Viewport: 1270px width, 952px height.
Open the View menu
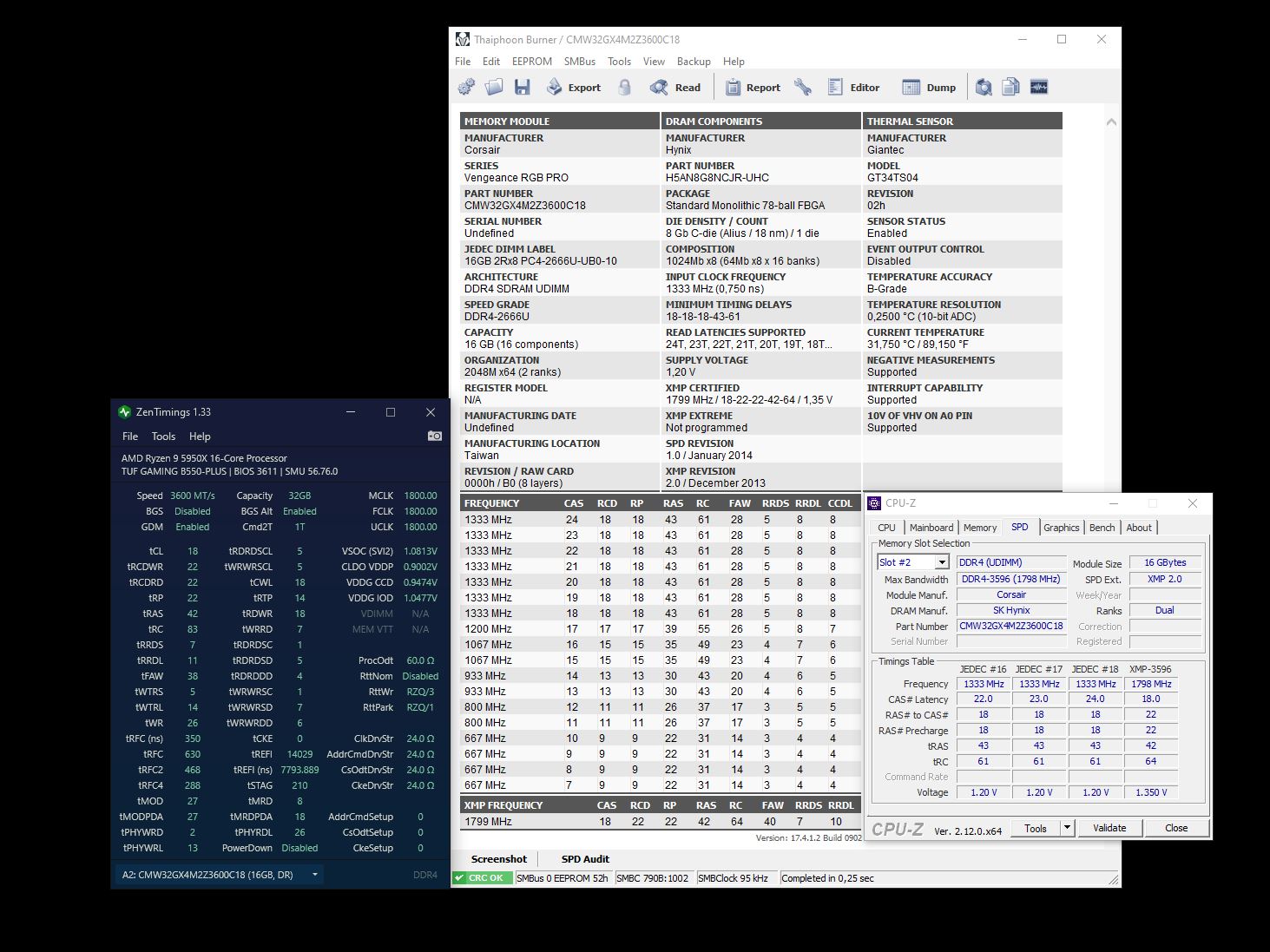pos(654,62)
